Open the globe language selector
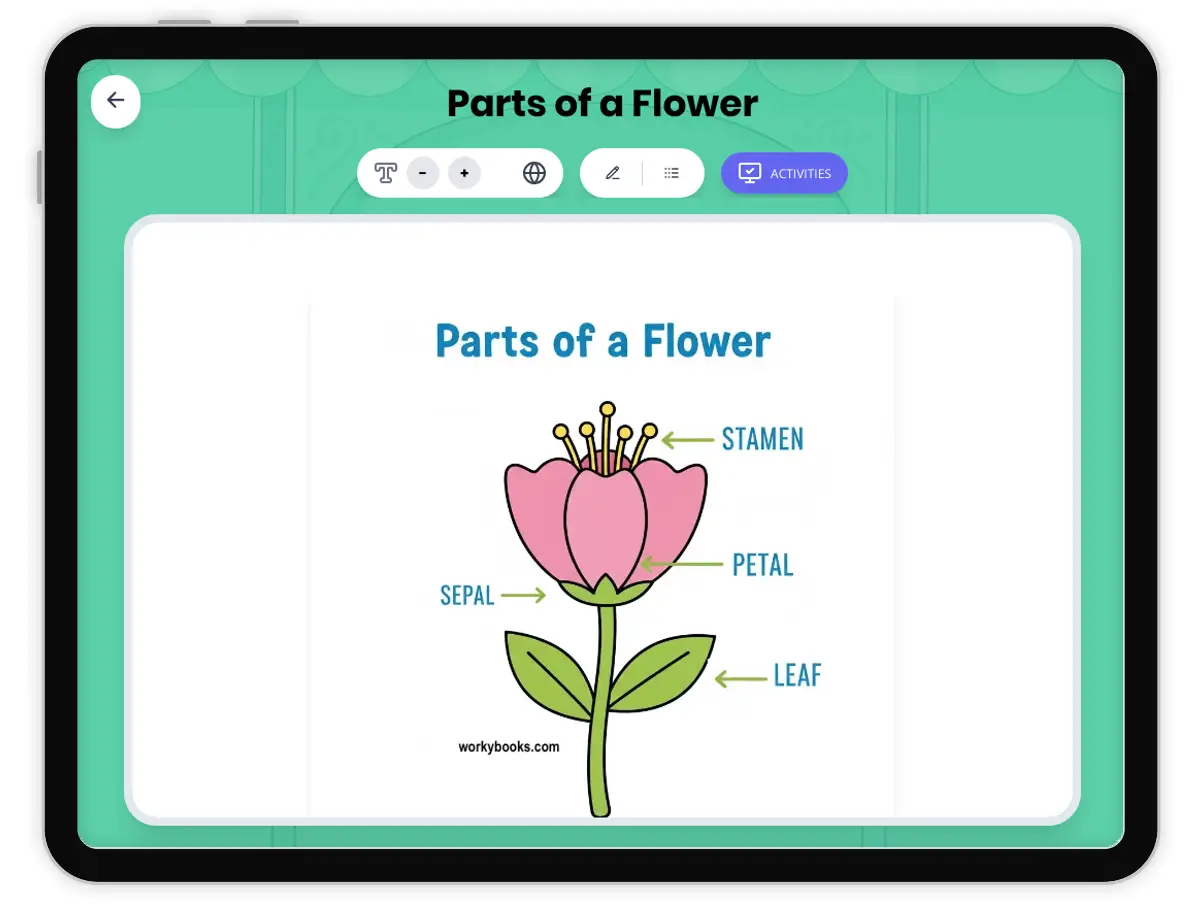1200x906 pixels. (x=534, y=173)
